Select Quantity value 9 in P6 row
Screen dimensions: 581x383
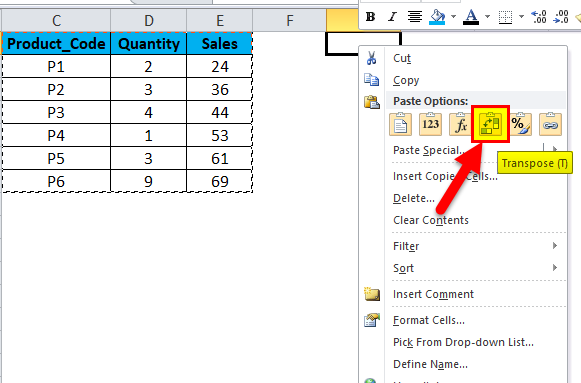pyautogui.click(x=149, y=181)
